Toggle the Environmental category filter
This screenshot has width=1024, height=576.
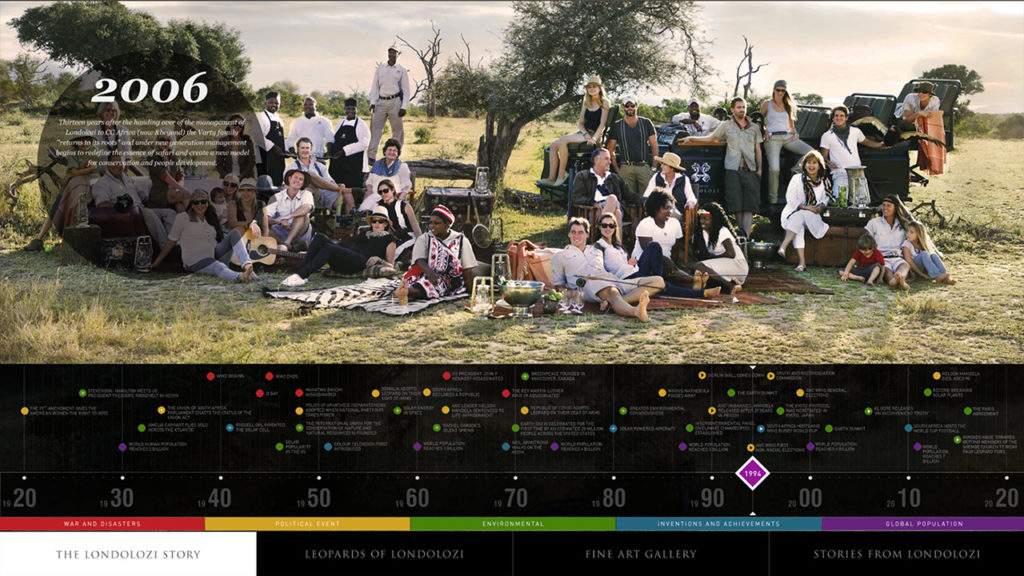[x=512, y=523]
